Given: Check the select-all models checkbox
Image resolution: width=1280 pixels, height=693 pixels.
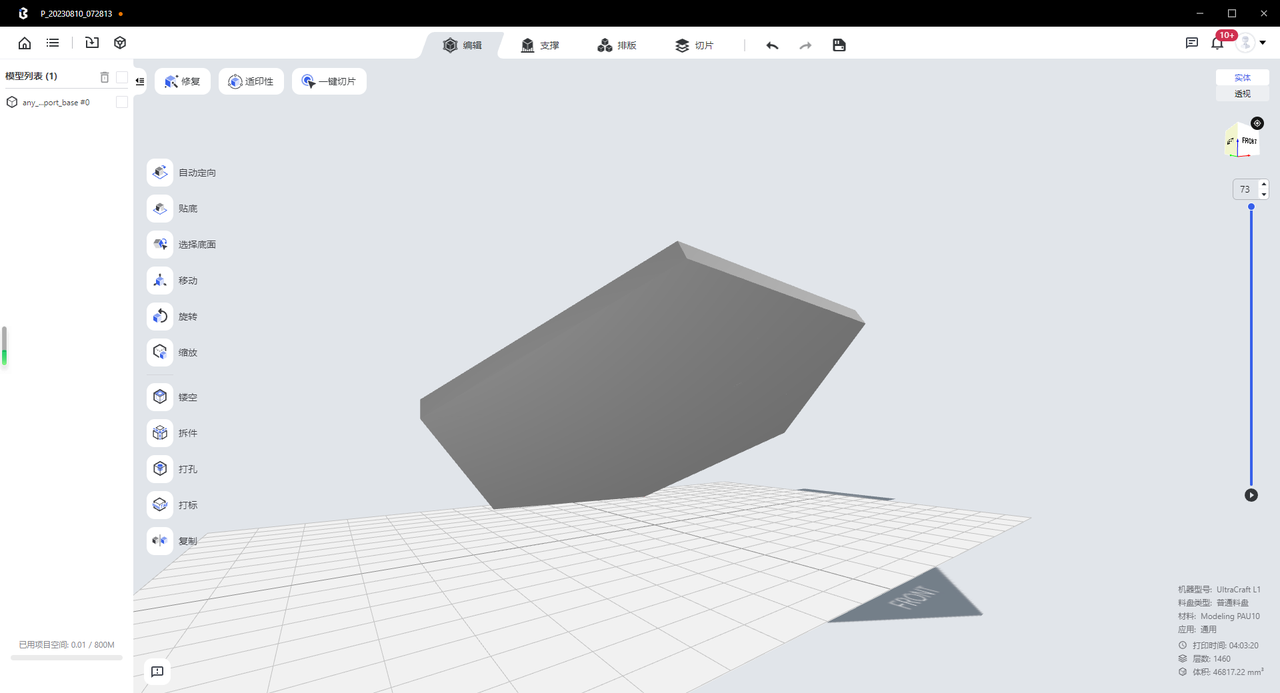Looking at the screenshot, I should click(122, 77).
